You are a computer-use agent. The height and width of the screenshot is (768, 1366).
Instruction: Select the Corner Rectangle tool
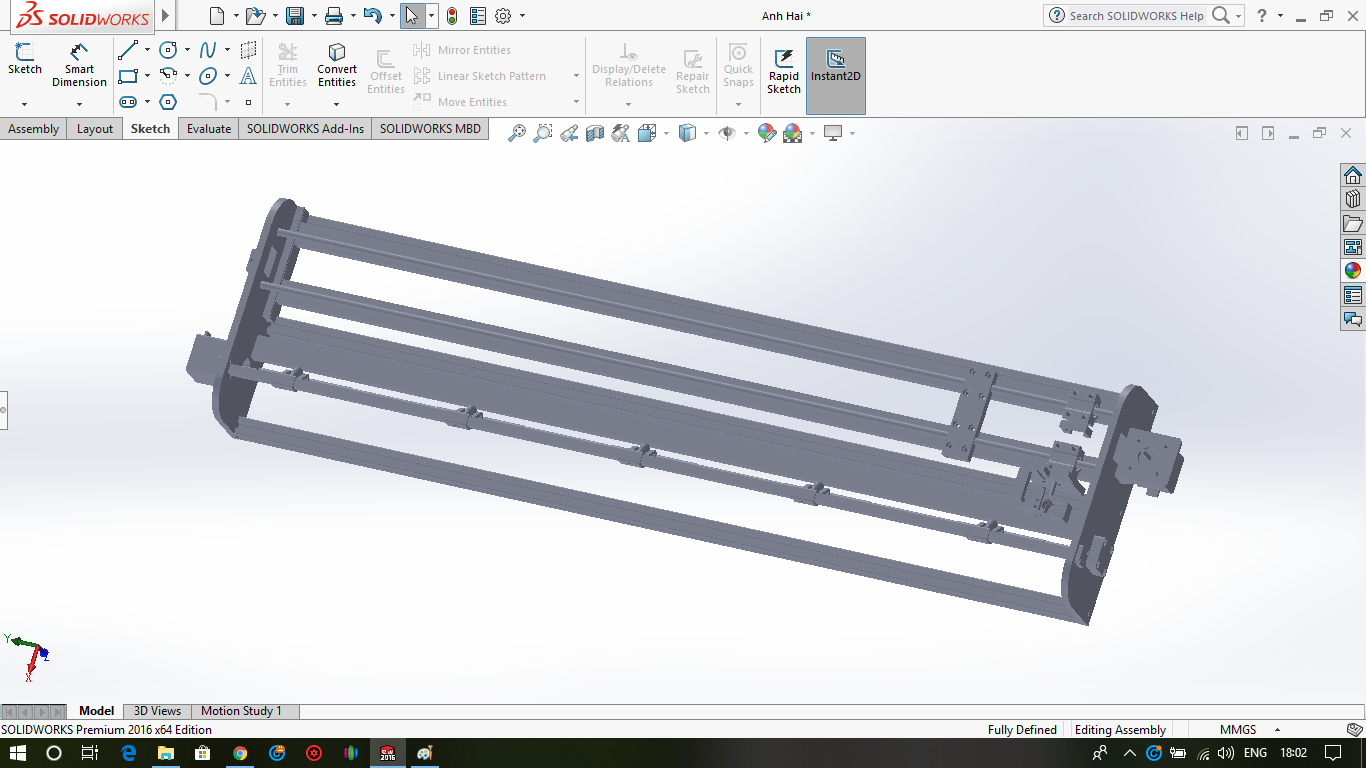pyautogui.click(x=128, y=76)
